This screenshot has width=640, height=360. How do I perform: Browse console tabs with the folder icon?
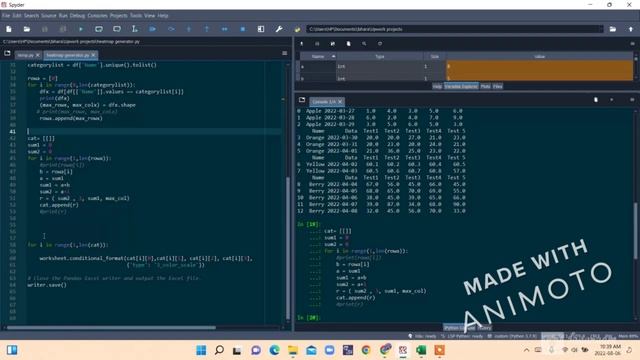(302, 100)
